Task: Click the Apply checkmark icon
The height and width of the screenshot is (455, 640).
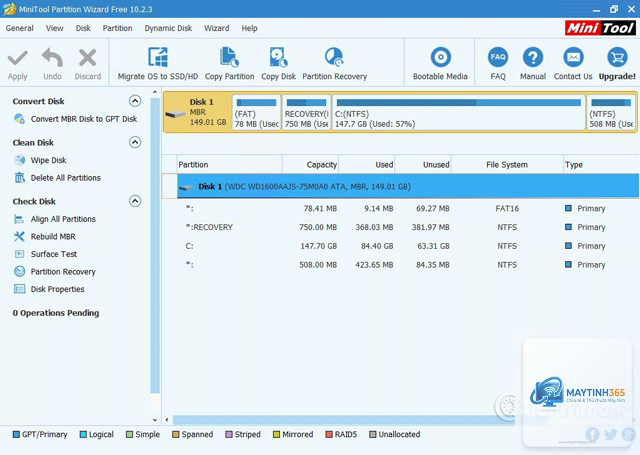Action: pos(18,58)
